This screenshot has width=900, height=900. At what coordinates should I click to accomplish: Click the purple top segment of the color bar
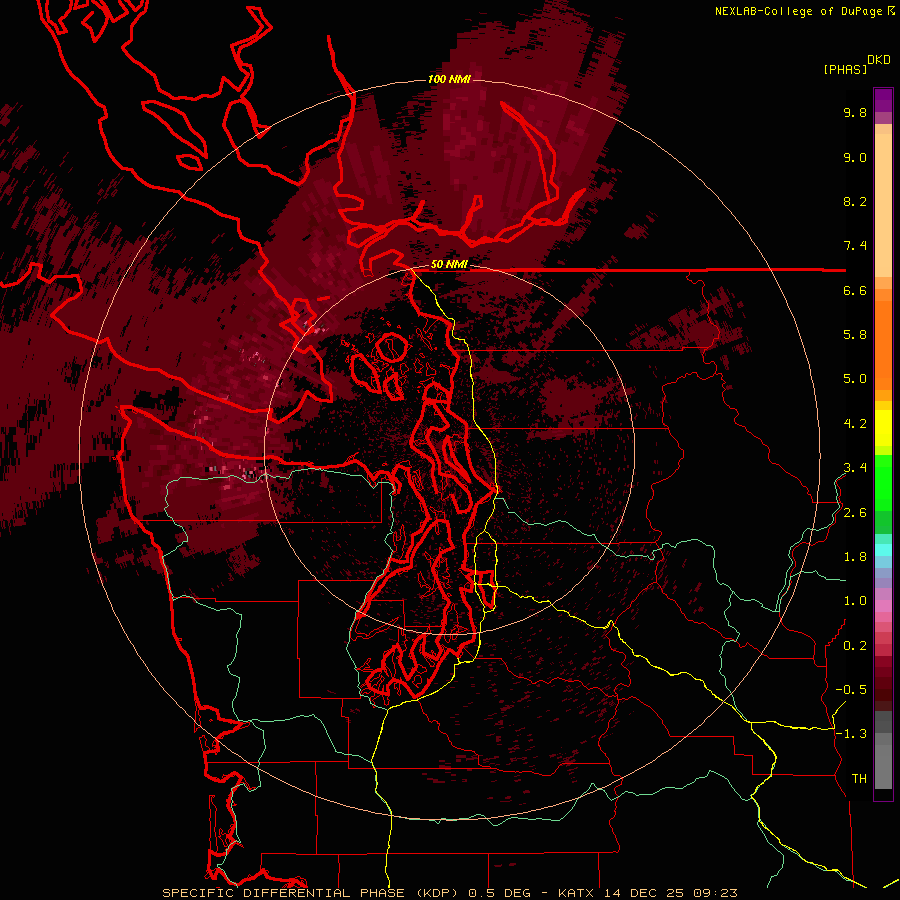pyautogui.click(x=883, y=100)
